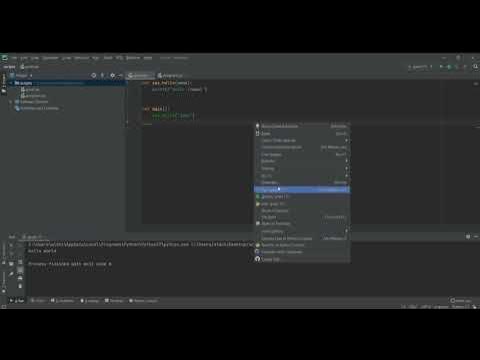This screenshot has height=360, width=480.
Task: Choose Open in Terminal from context menu
Action: click(302, 224)
